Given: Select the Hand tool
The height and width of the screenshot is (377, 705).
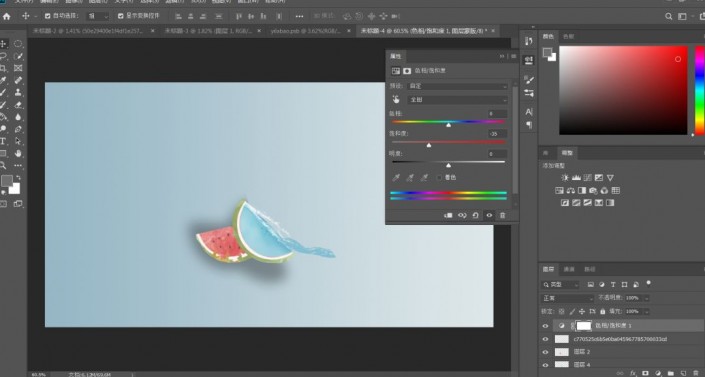Looking at the screenshot, I should click(18, 153).
